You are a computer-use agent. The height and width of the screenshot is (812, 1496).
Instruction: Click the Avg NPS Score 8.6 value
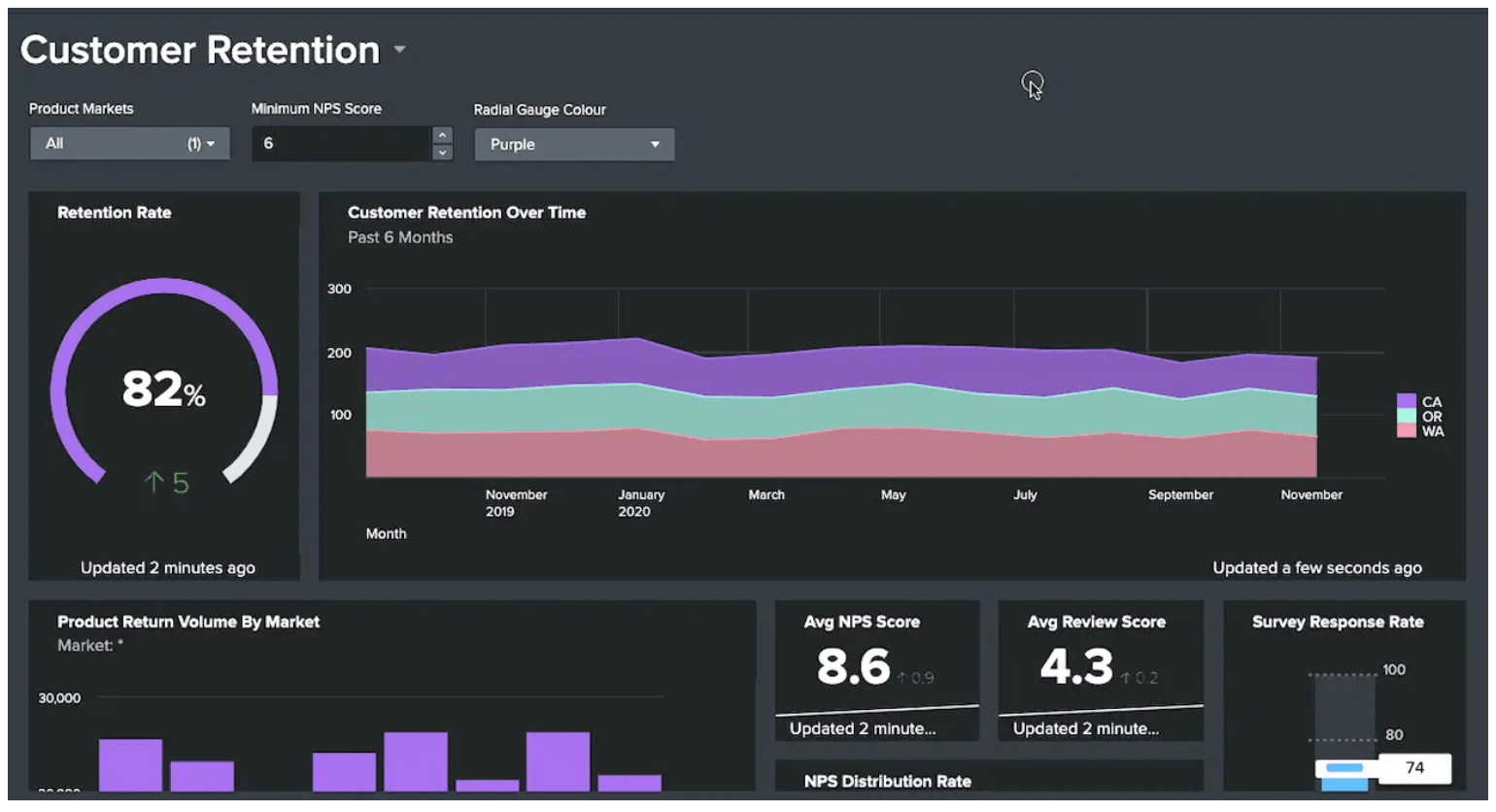pyautogui.click(x=853, y=666)
